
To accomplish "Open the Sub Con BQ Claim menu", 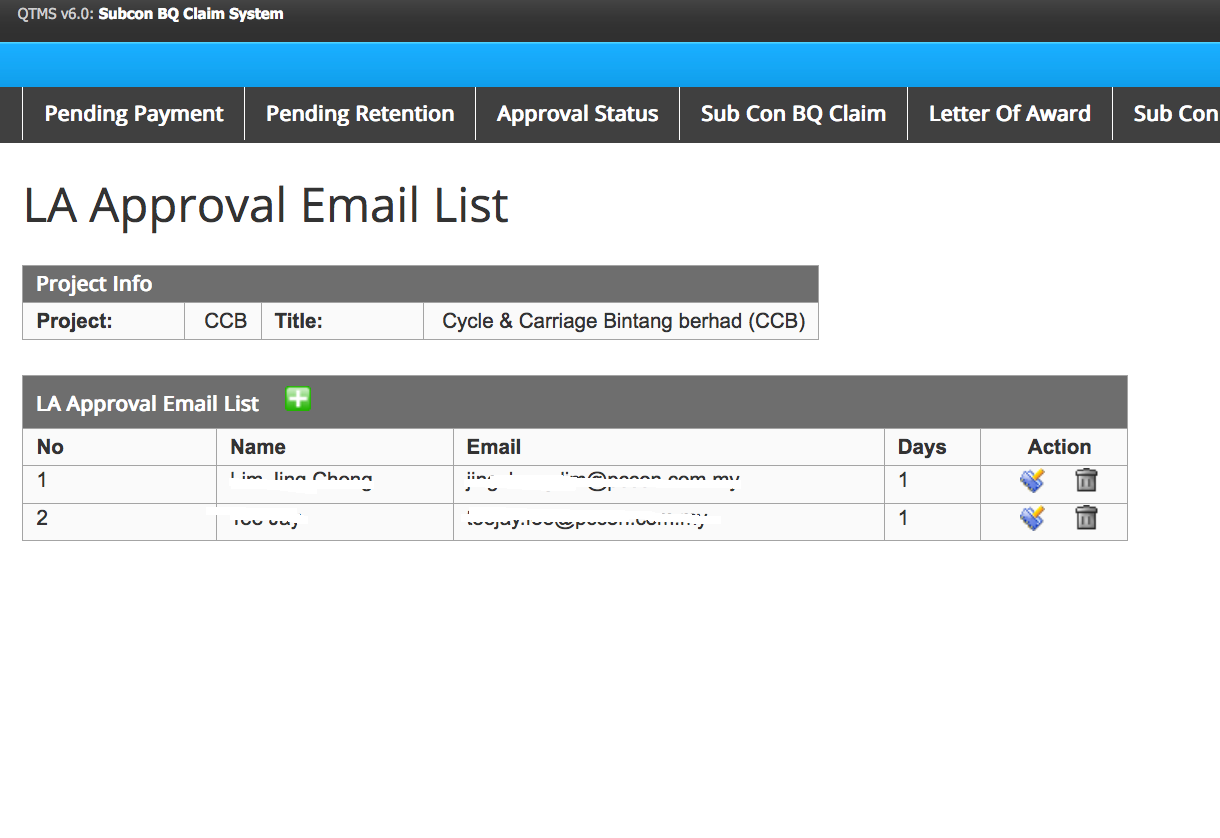I will [x=793, y=114].
